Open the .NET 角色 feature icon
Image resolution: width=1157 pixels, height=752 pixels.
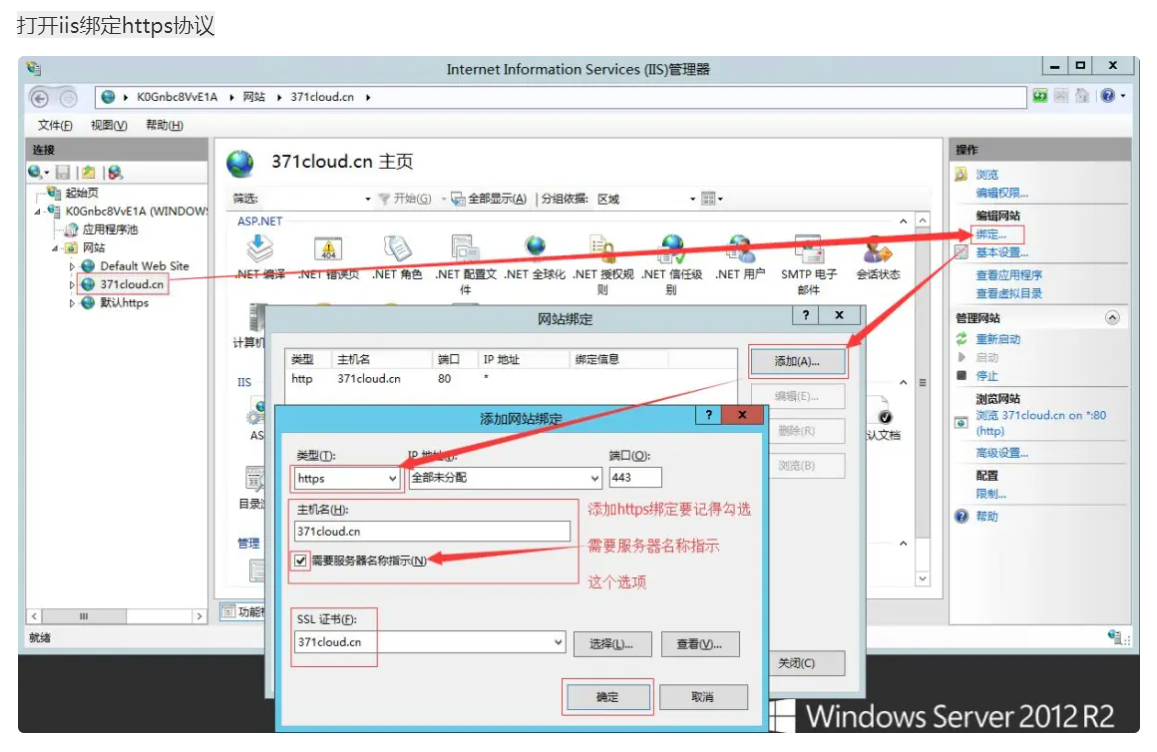pyautogui.click(x=397, y=249)
